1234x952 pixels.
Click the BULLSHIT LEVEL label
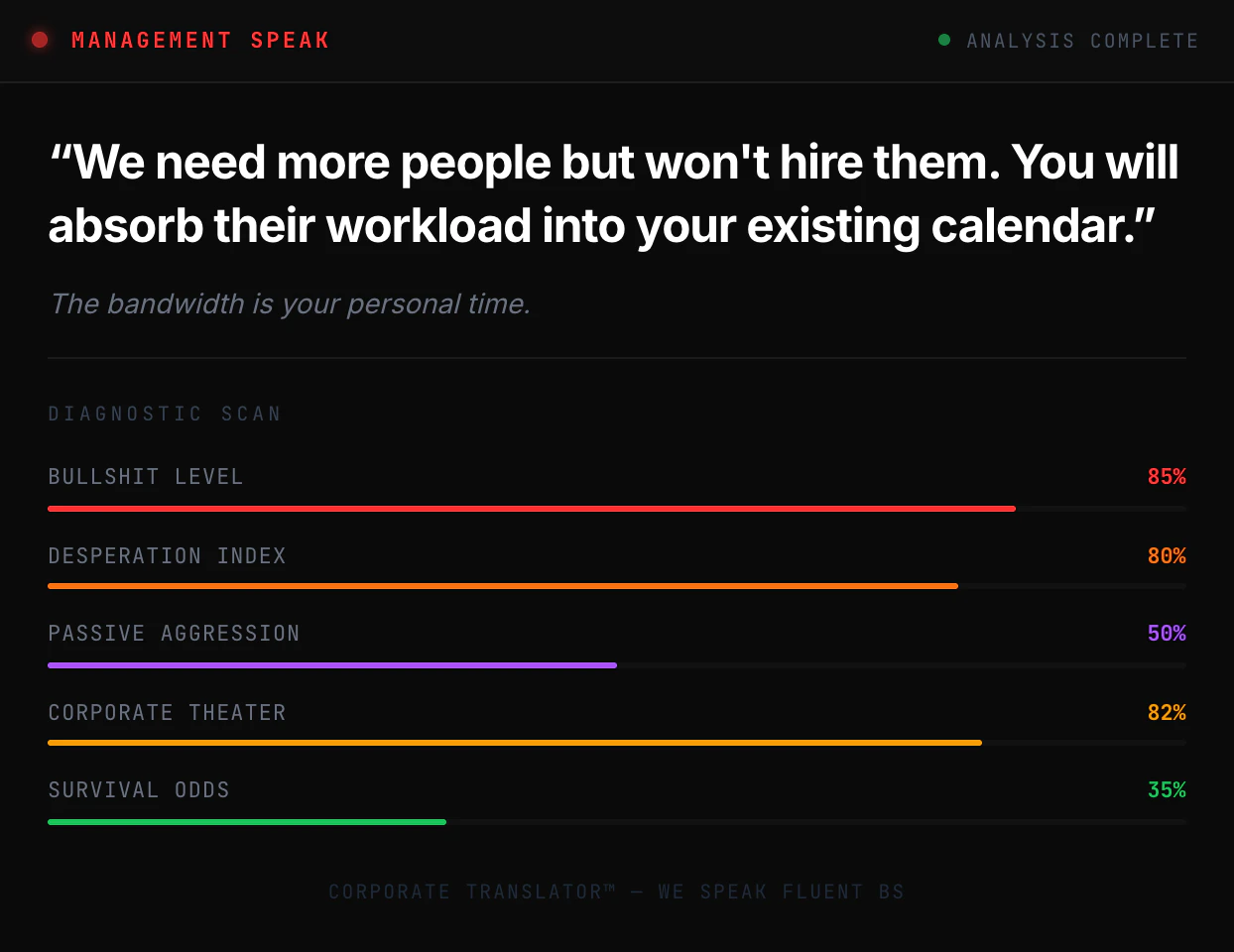(x=146, y=476)
